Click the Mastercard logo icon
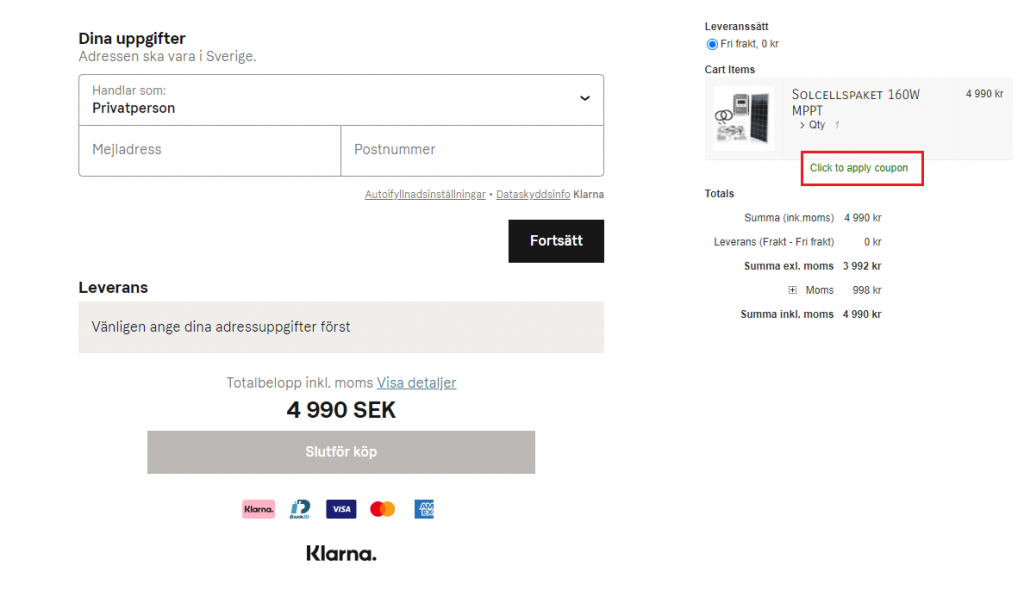Viewport: 1024px width, 597px height. [x=382, y=509]
